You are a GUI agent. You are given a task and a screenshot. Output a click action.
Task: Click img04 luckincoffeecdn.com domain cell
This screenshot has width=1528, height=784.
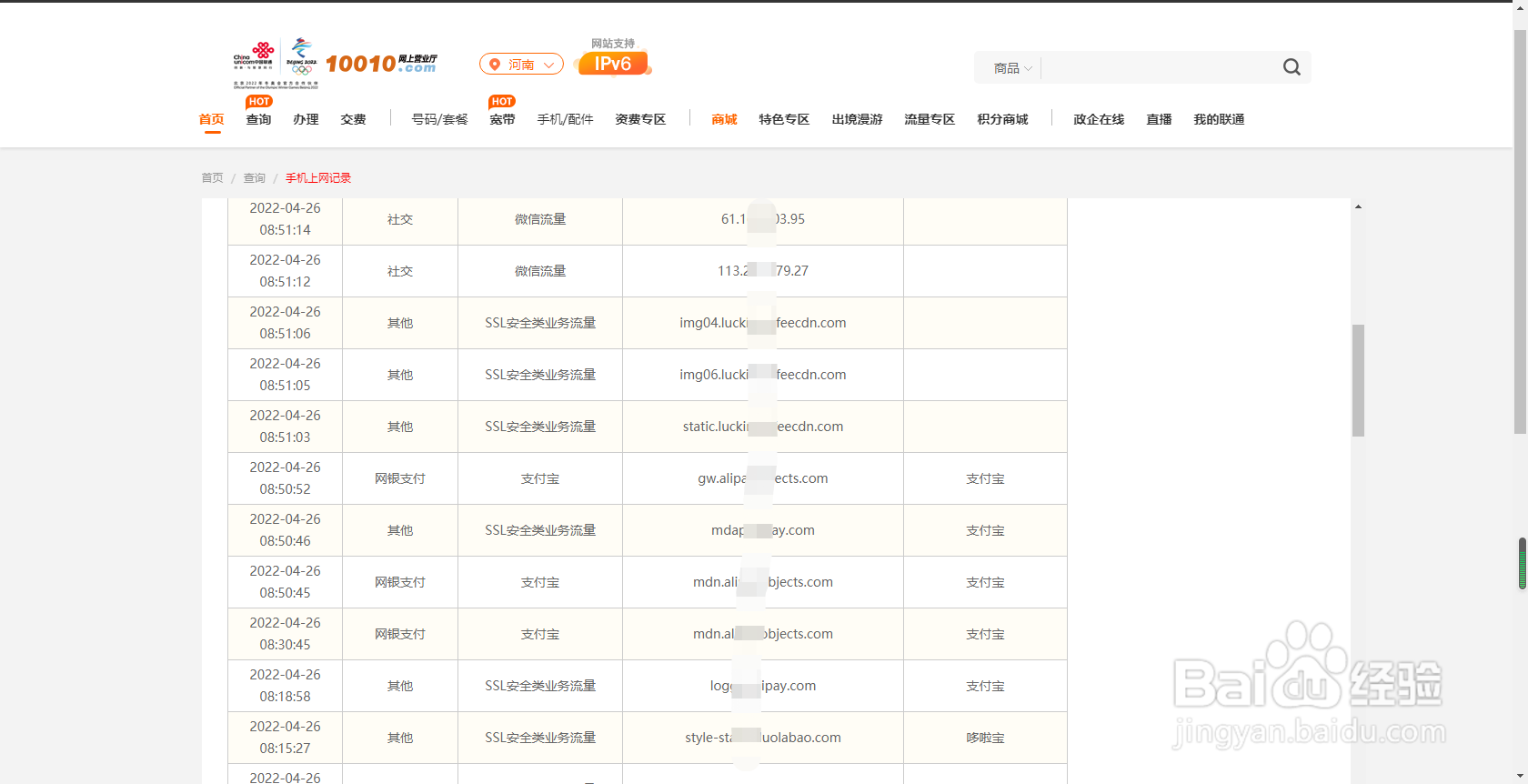point(763,323)
